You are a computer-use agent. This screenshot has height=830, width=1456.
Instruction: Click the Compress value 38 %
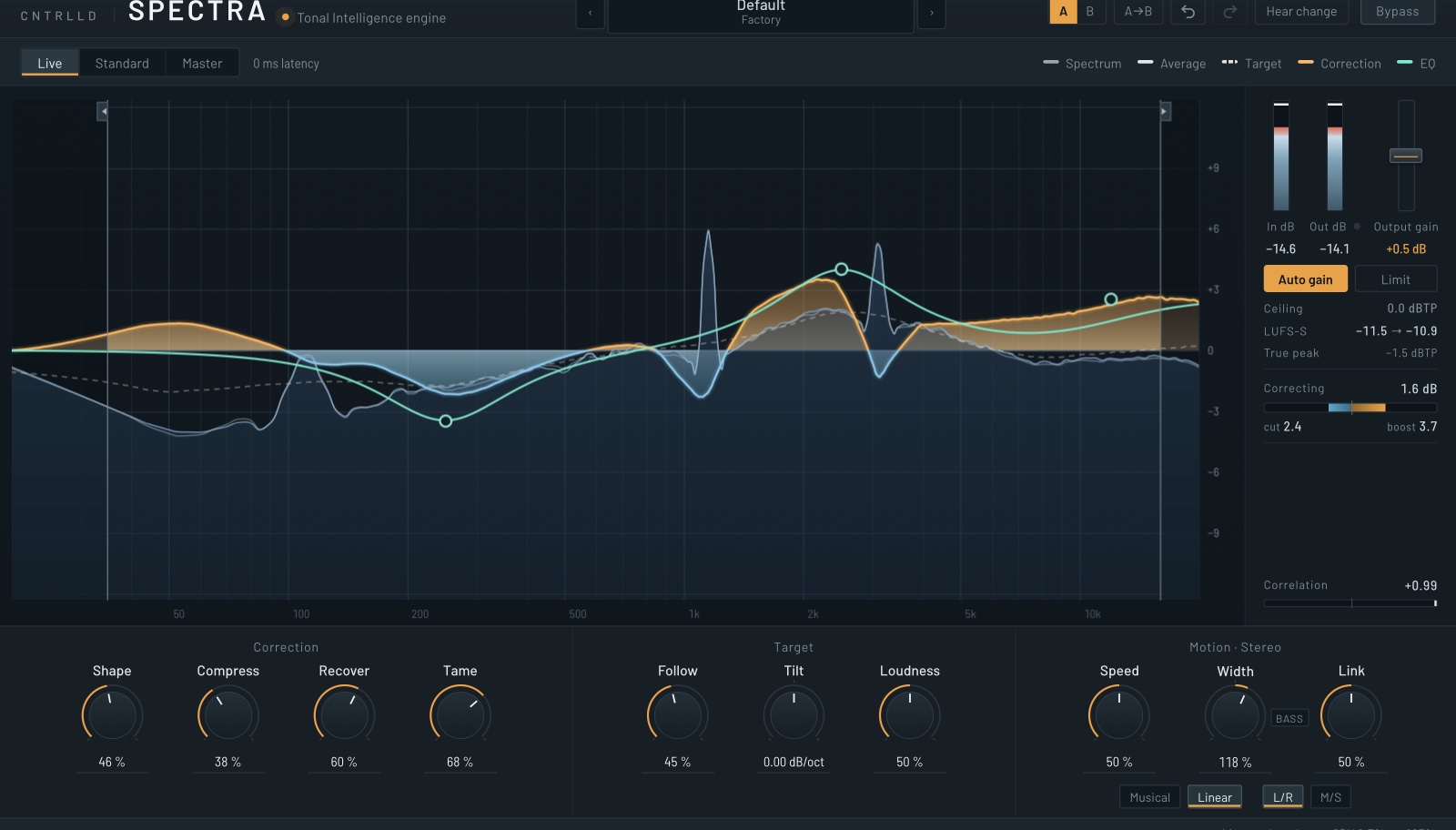(227, 762)
